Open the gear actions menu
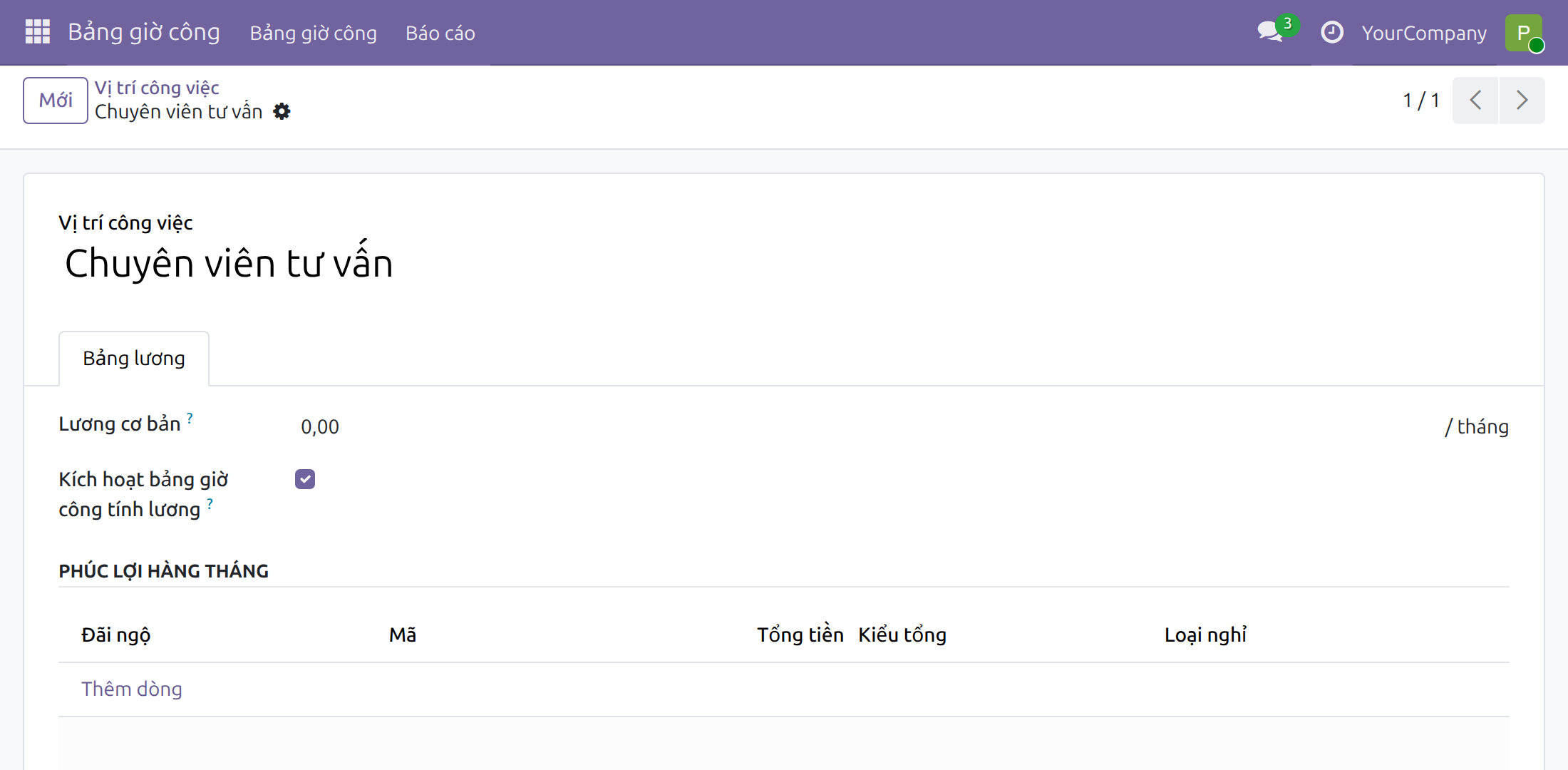The image size is (1568, 770). (x=282, y=111)
